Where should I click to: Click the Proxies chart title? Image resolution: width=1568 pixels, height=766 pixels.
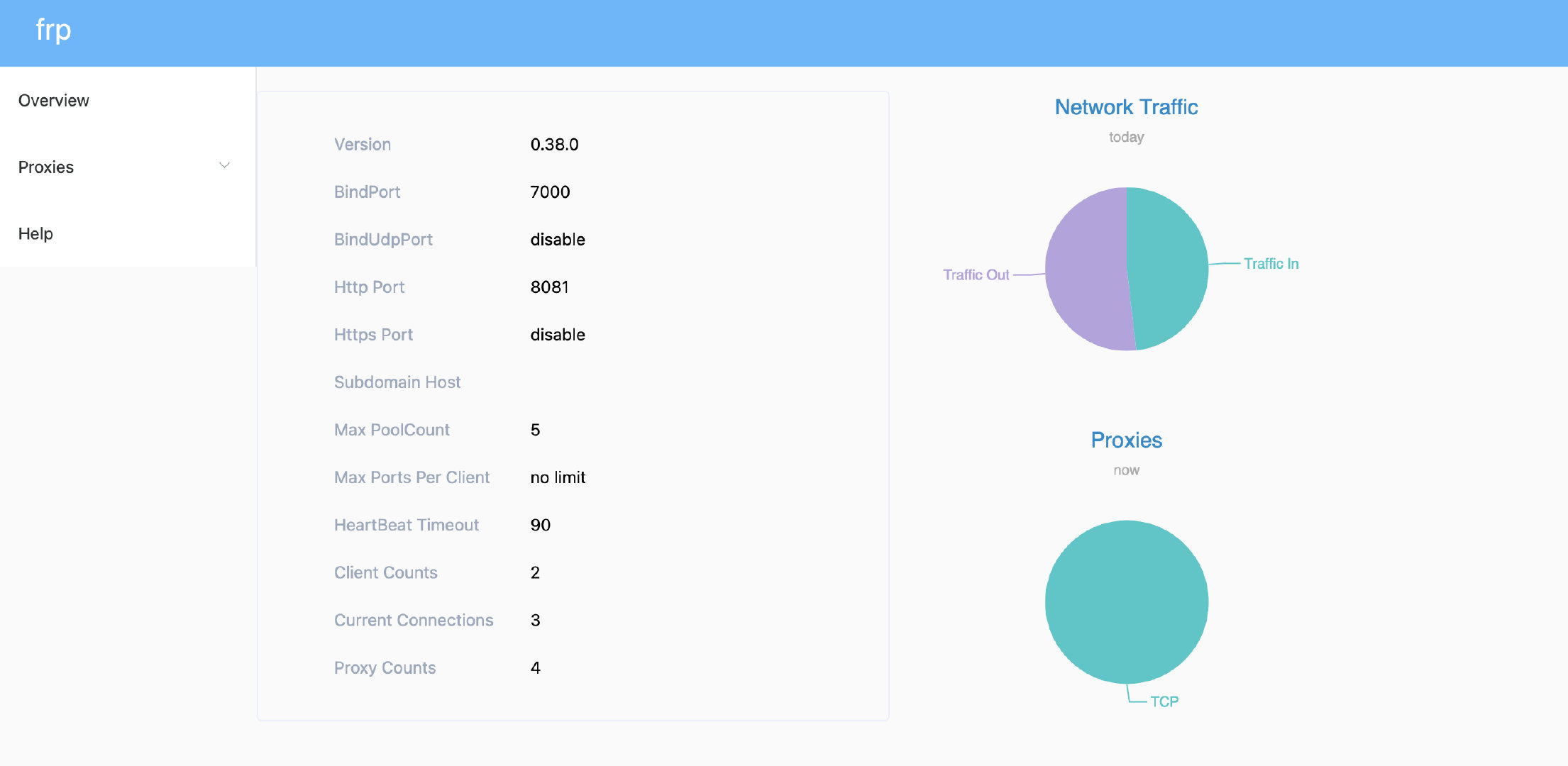pos(1126,440)
